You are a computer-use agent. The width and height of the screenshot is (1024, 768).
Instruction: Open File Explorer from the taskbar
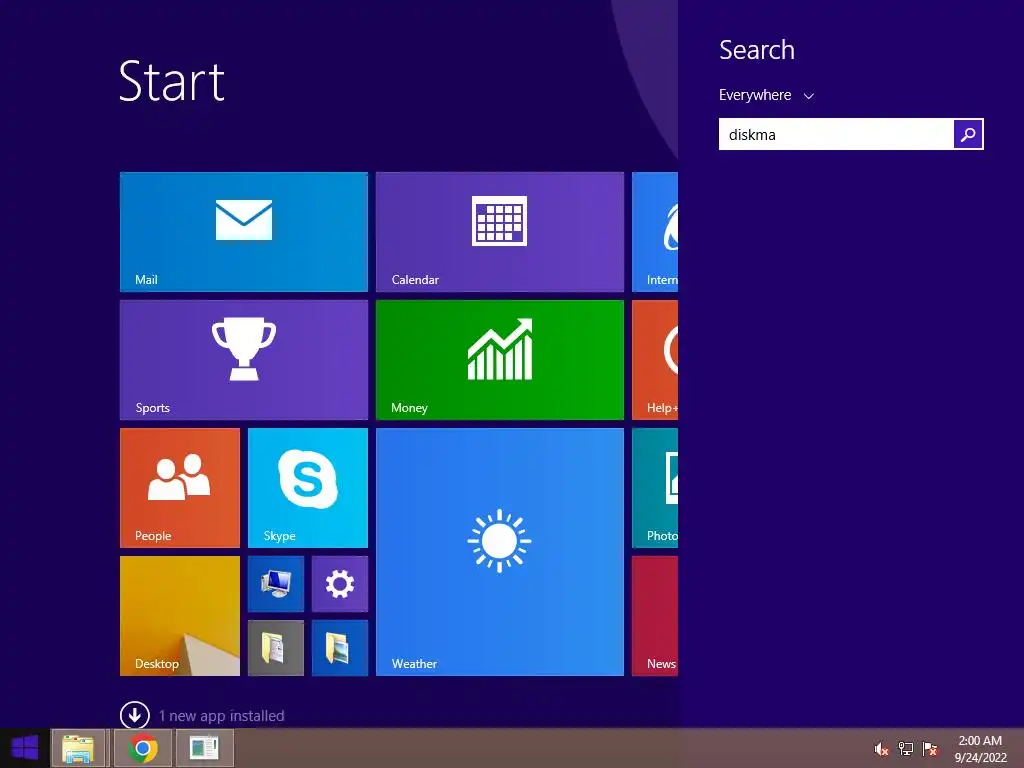tap(78, 748)
